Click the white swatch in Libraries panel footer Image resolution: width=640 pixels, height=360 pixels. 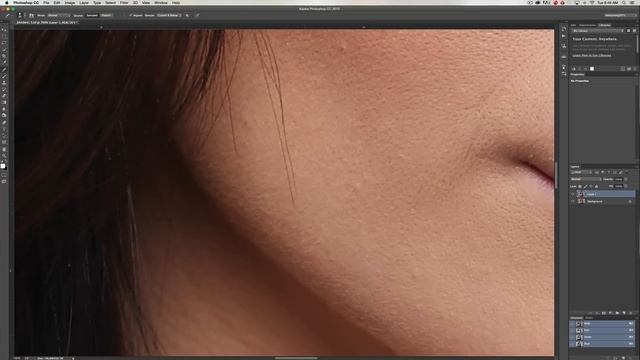tap(592, 69)
